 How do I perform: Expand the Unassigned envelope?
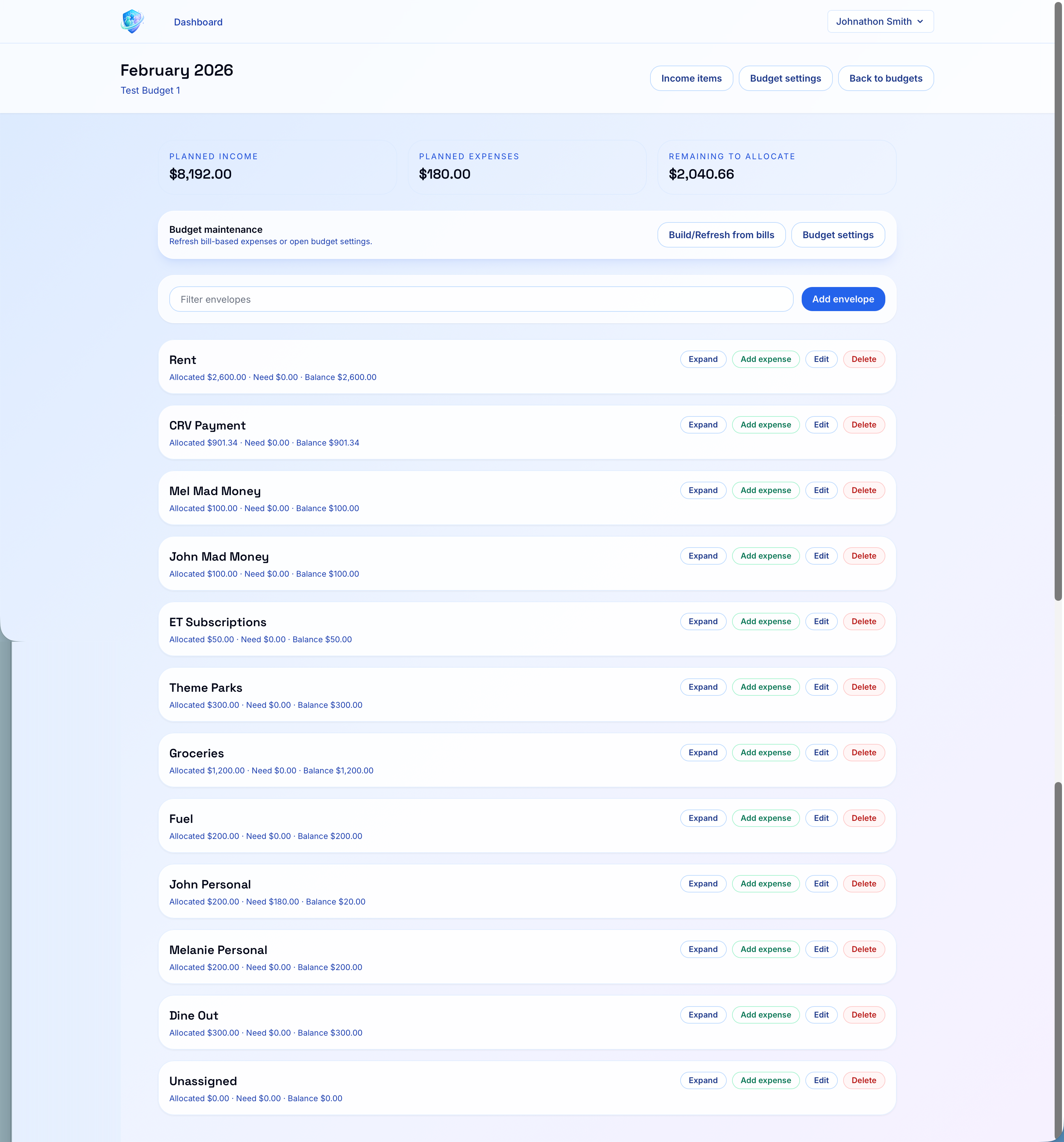703,1080
